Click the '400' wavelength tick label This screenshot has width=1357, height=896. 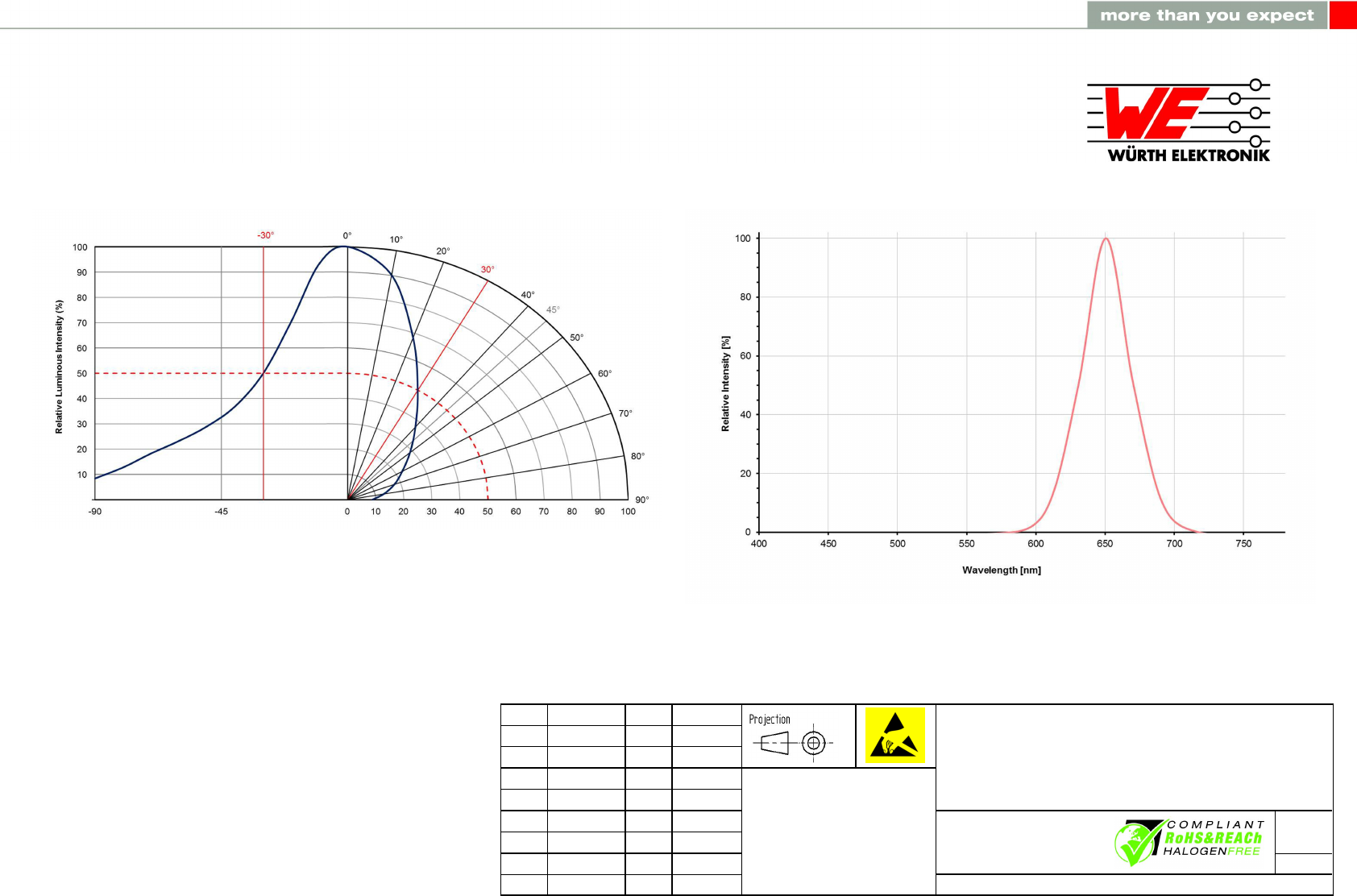click(759, 544)
